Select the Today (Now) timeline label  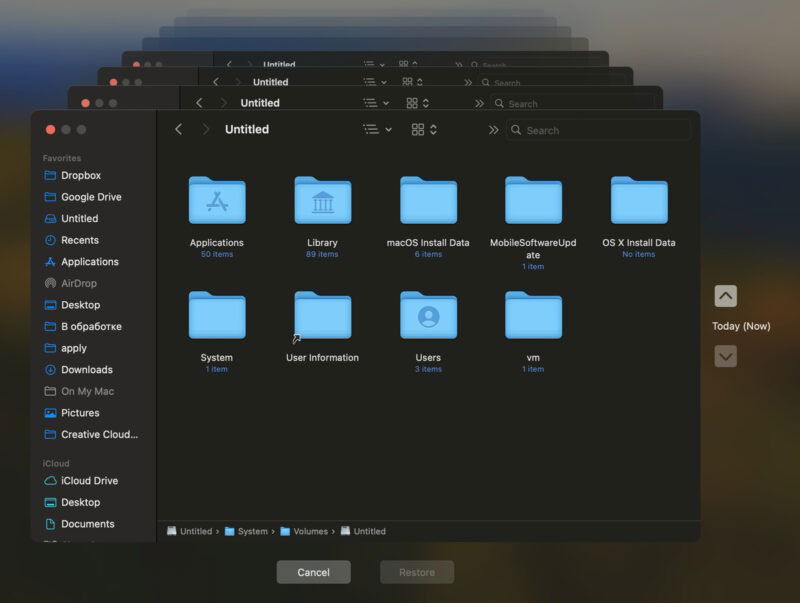(x=742, y=326)
